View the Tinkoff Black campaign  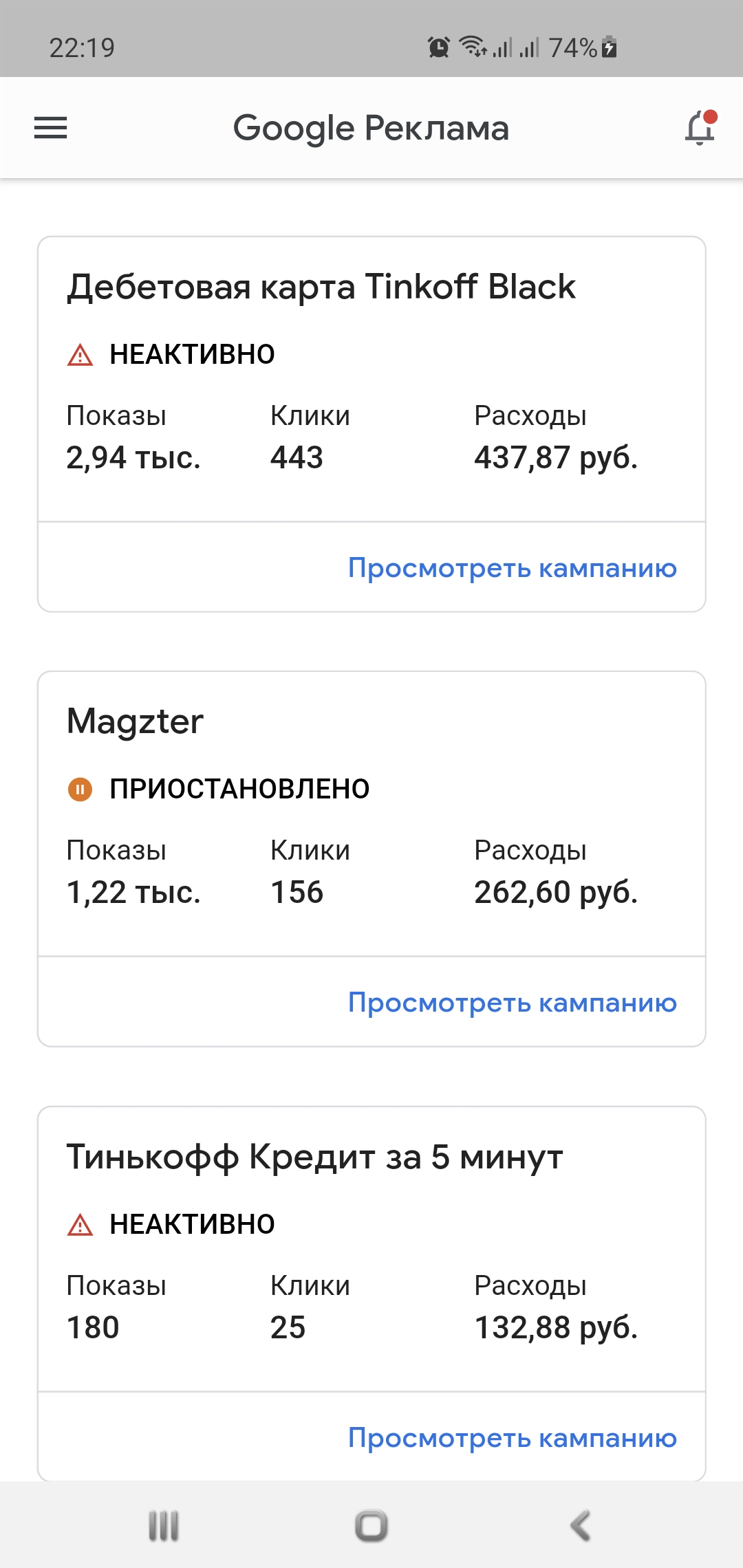tap(512, 568)
